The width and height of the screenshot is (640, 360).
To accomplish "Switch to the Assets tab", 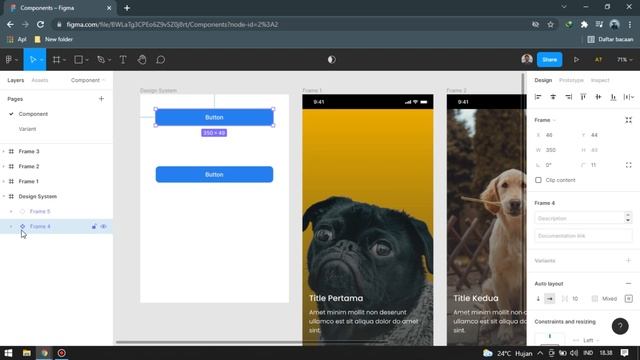I will point(40,80).
